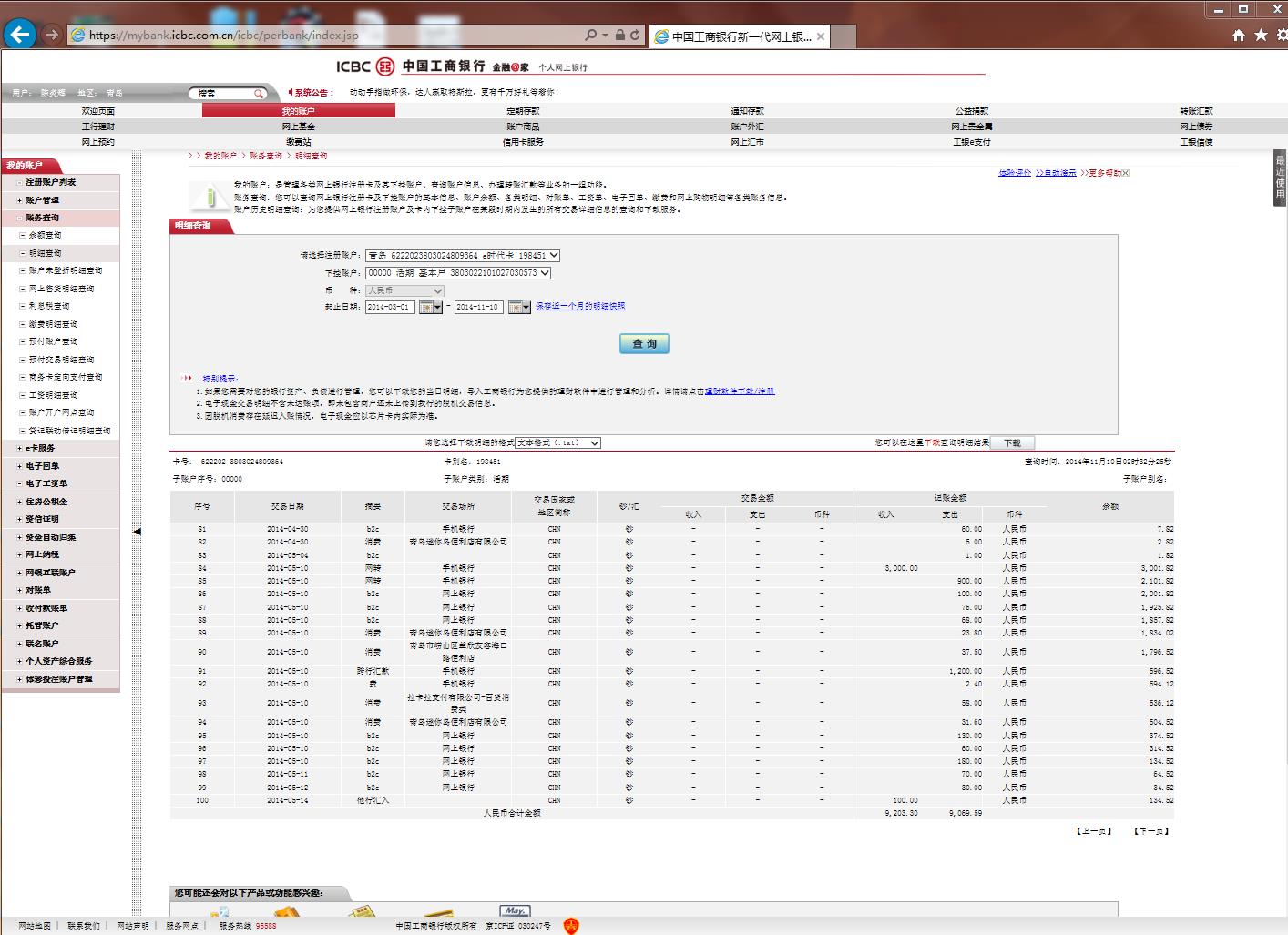Image resolution: width=1288 pixels, height=935 pixels.
Task: Open the download format dropdown (.txt)
Action: (x=557, y=443)
